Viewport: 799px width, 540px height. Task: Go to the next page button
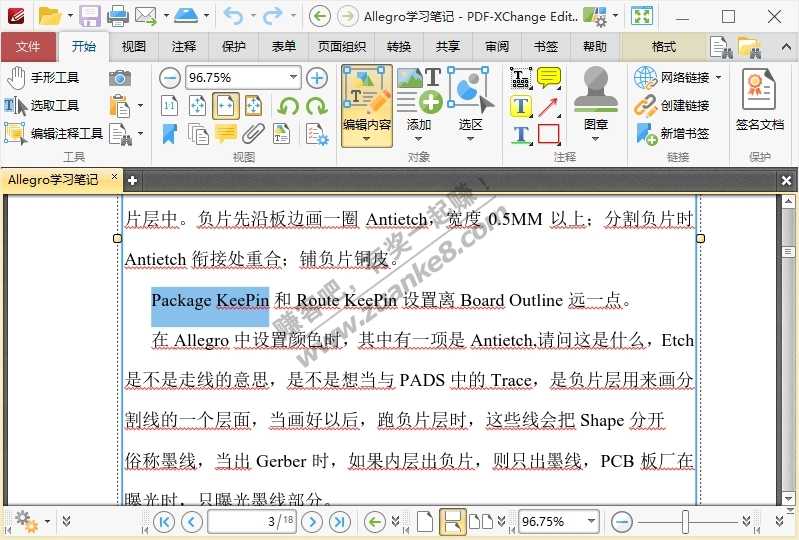click(x=312, y=521)
